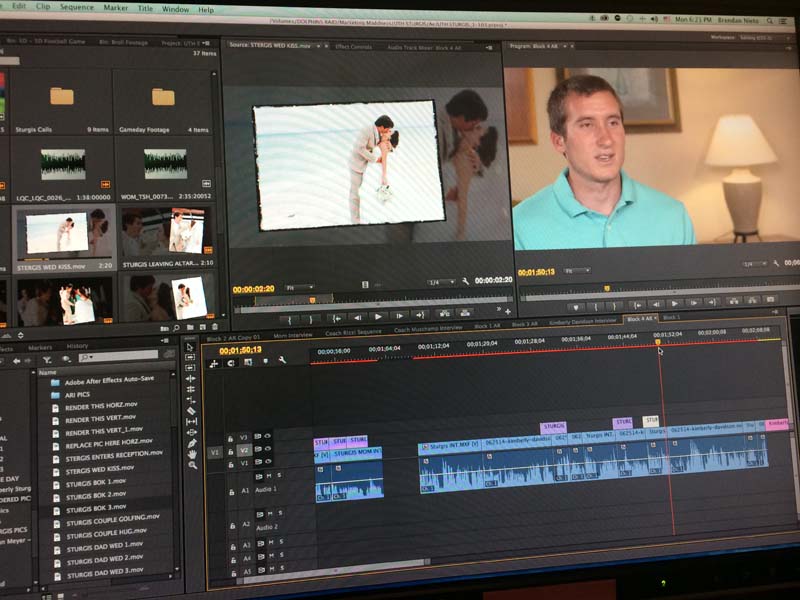
Task: Go to In point in Source monitor
Action: [x=337, y=318]
